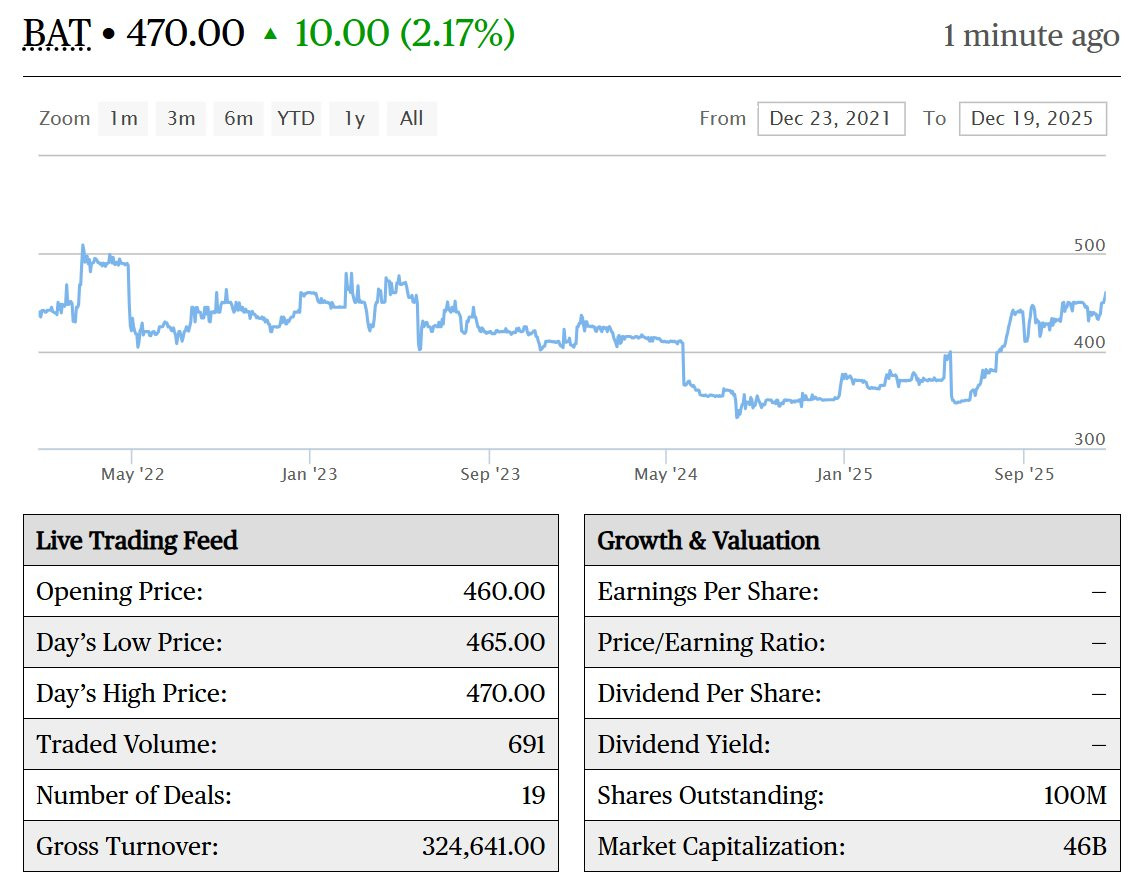Click the May '24 axis label
Screen dimensions: 1133x882
click(x=665, y=474)
